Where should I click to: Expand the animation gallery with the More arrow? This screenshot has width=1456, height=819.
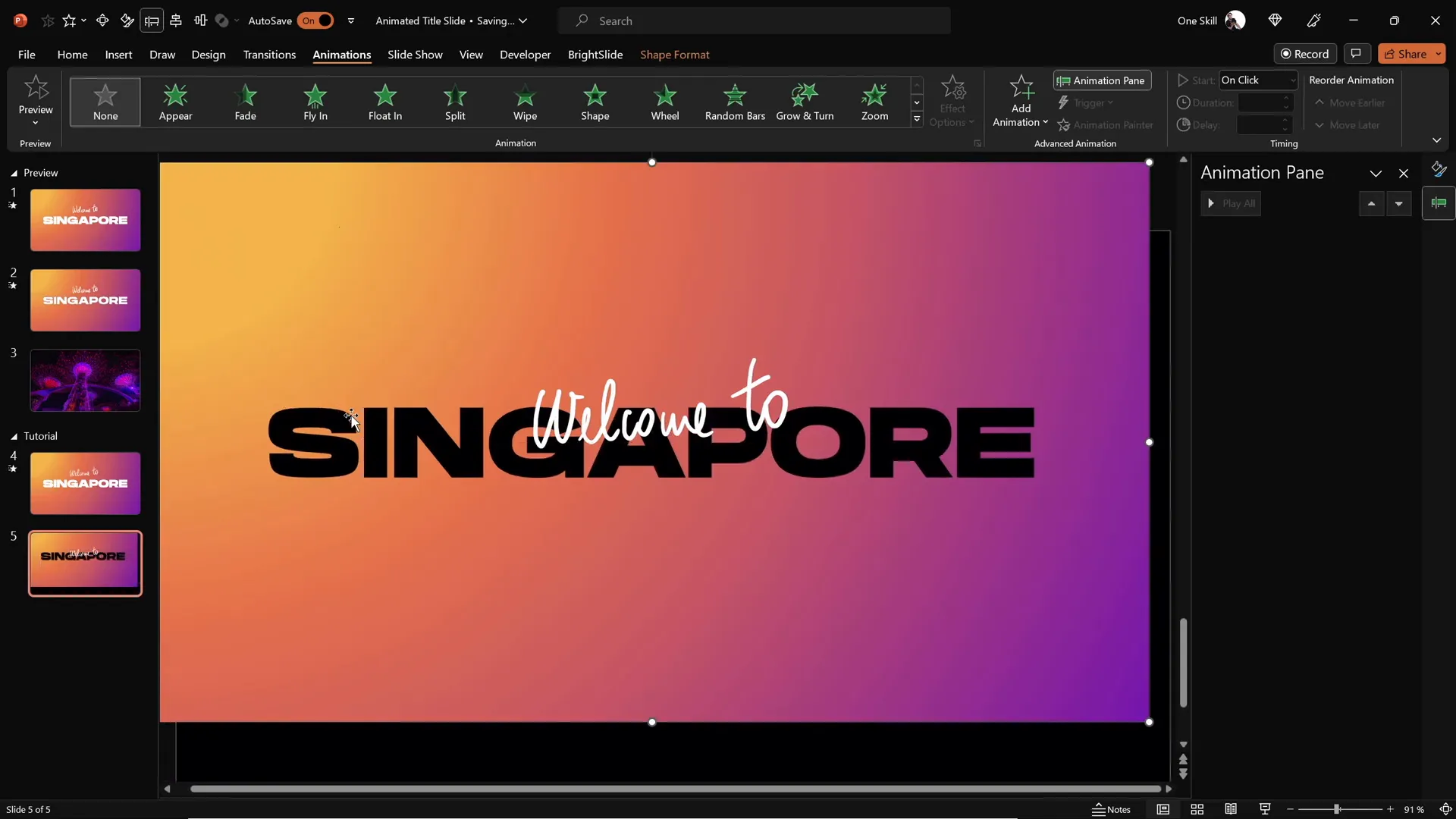click(917, 120)
